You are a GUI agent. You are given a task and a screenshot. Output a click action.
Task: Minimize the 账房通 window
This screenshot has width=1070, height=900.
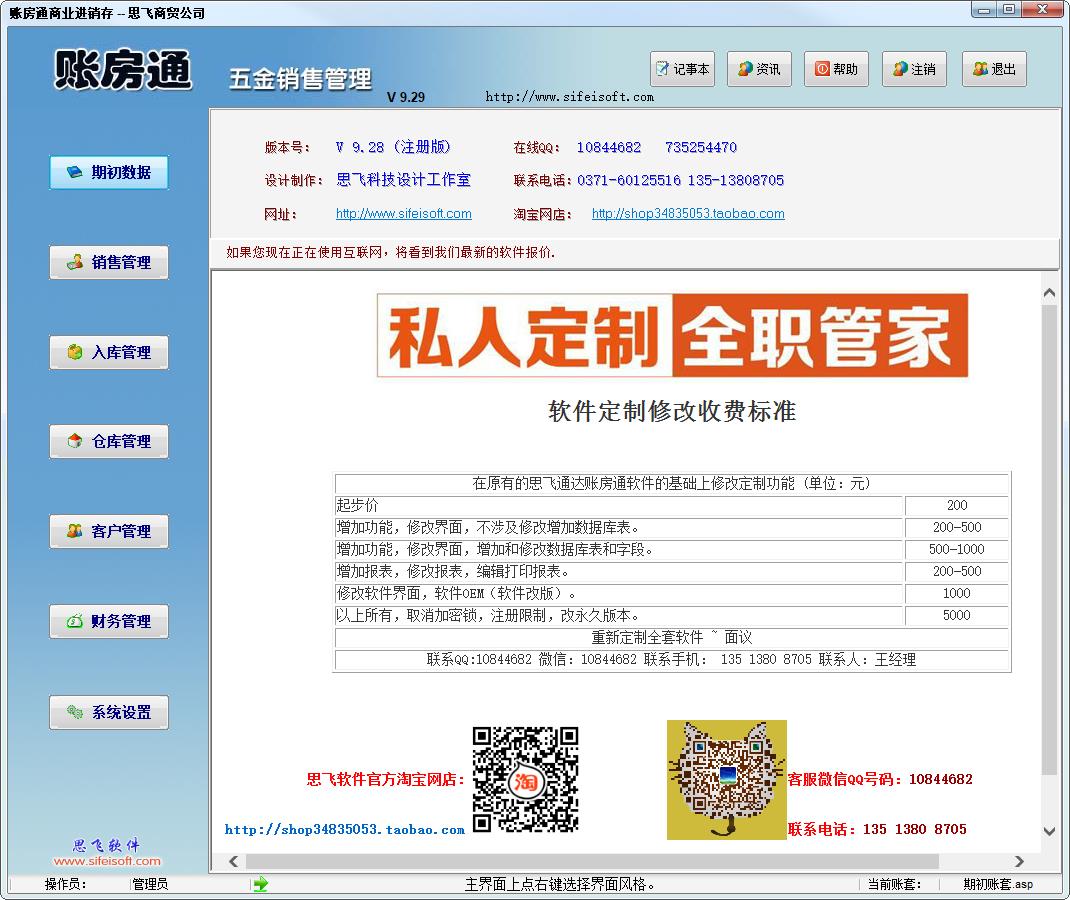coord(983,10)
